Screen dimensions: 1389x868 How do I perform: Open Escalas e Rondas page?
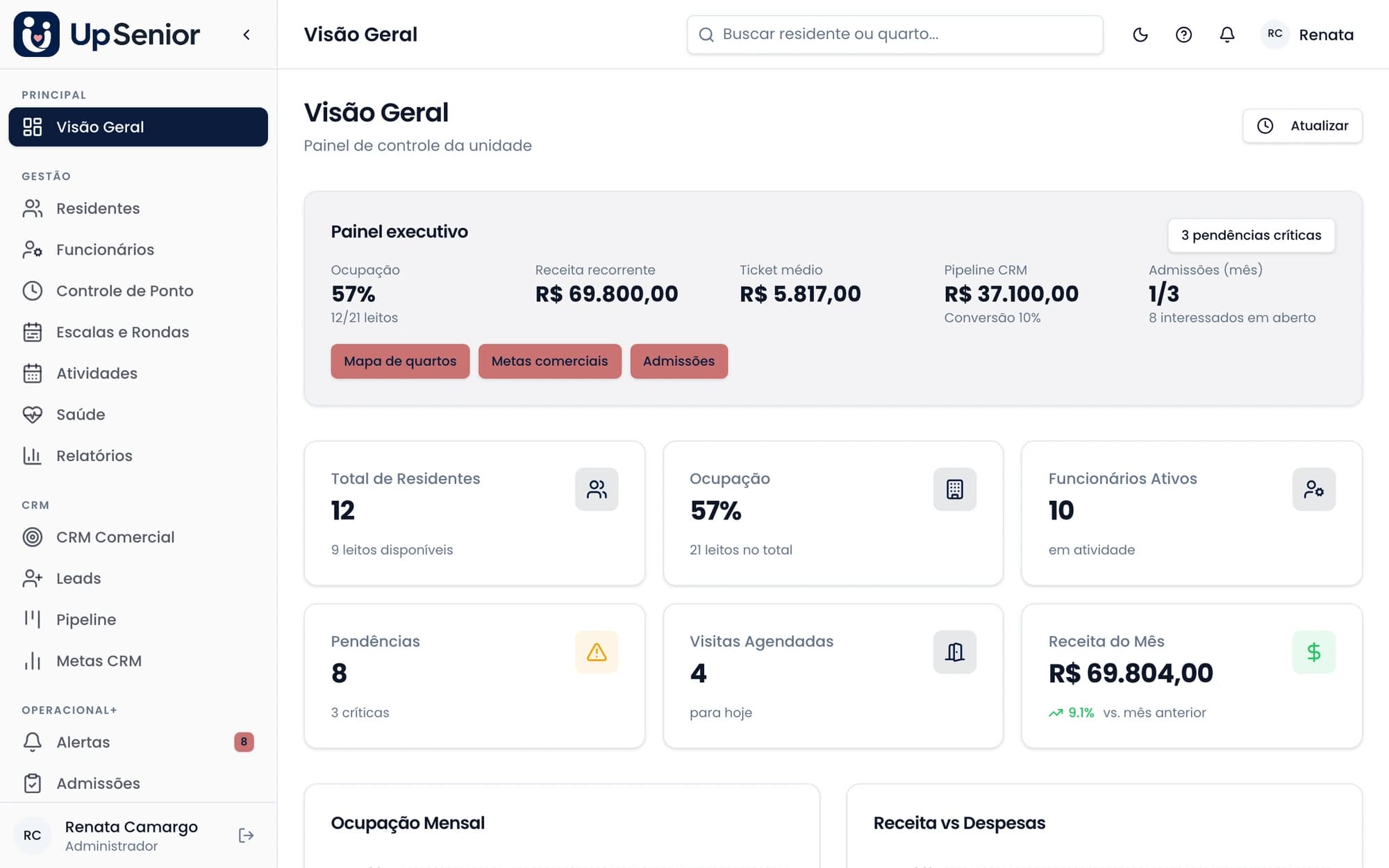point(138,332)
